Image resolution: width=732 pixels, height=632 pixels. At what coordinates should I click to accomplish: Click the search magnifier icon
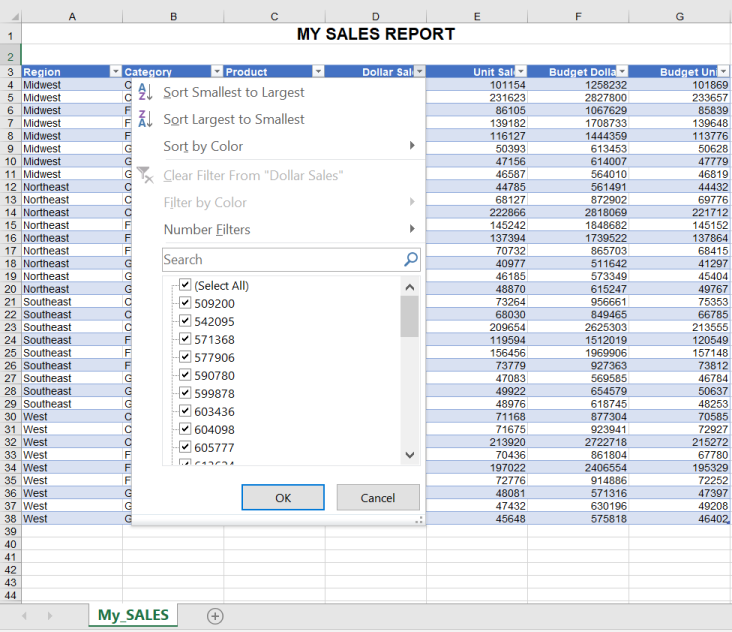[410, 259]
